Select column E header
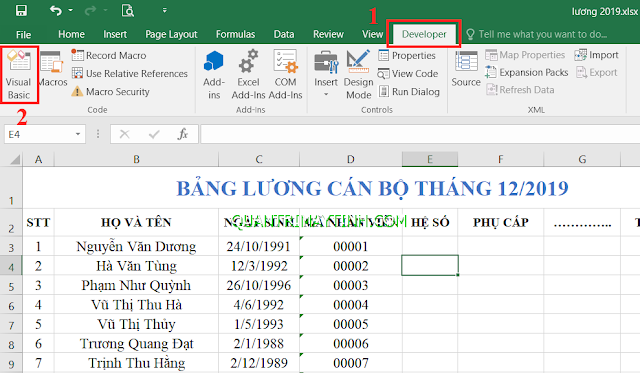The width and height of the screenshot is (640, 373). [430, 159]
